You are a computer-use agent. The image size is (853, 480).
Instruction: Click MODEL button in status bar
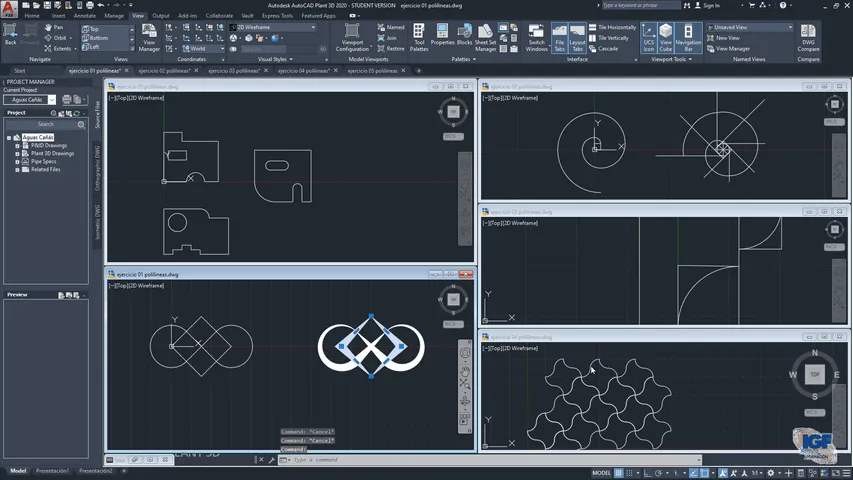[601, 473]
